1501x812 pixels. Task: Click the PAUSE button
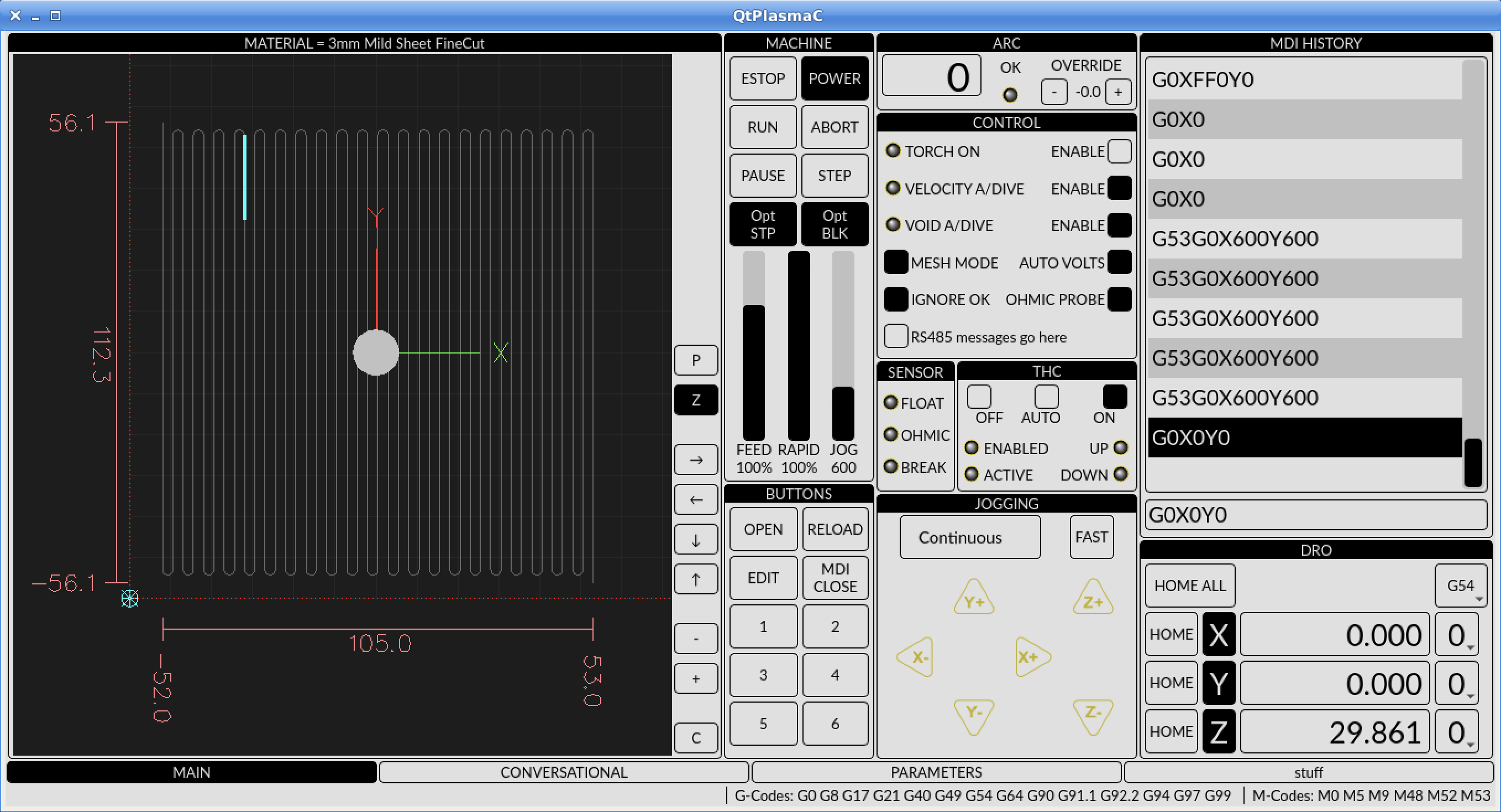(763, 176)
